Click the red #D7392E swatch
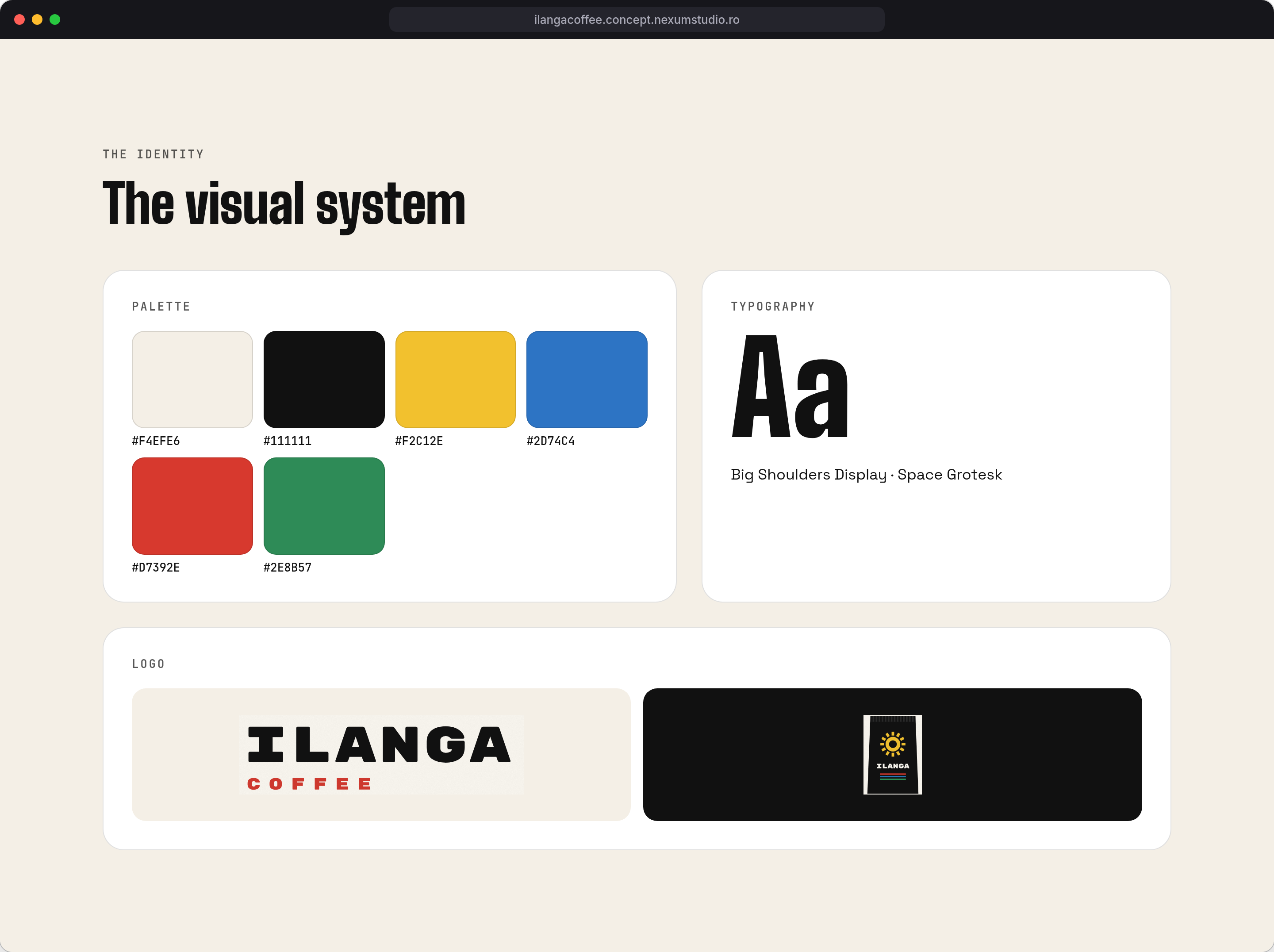1274x952 pixels. [x=192, y=506]
